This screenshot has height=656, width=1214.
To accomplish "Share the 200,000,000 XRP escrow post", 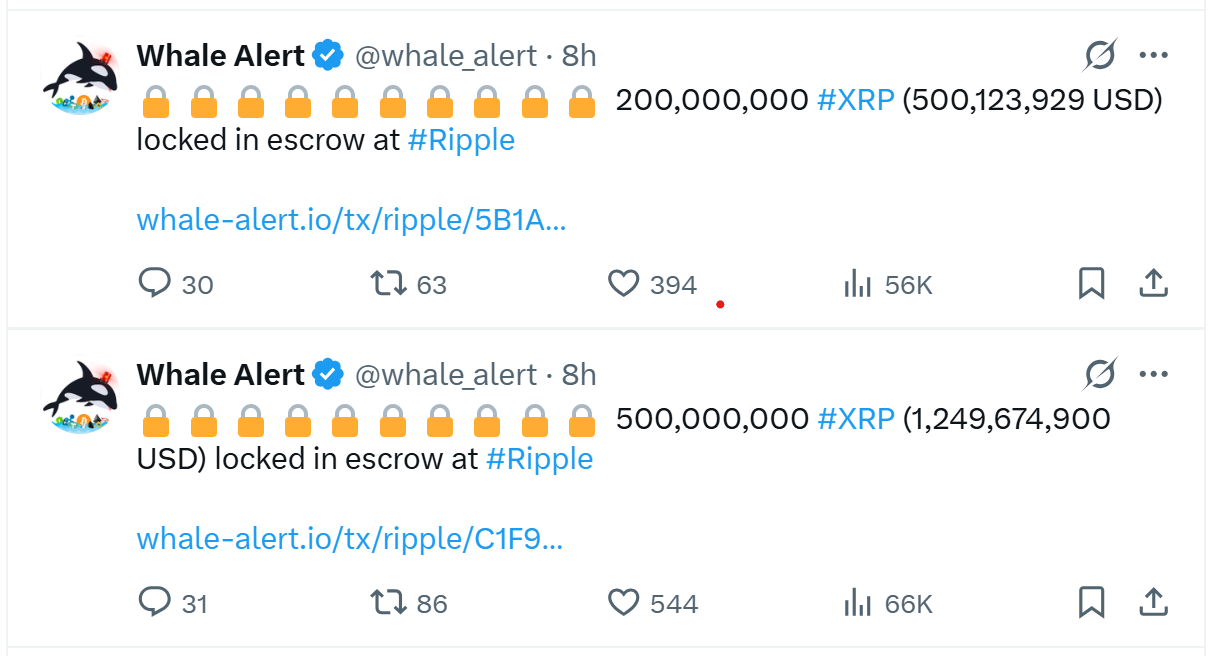I will tap(1153, 284).
